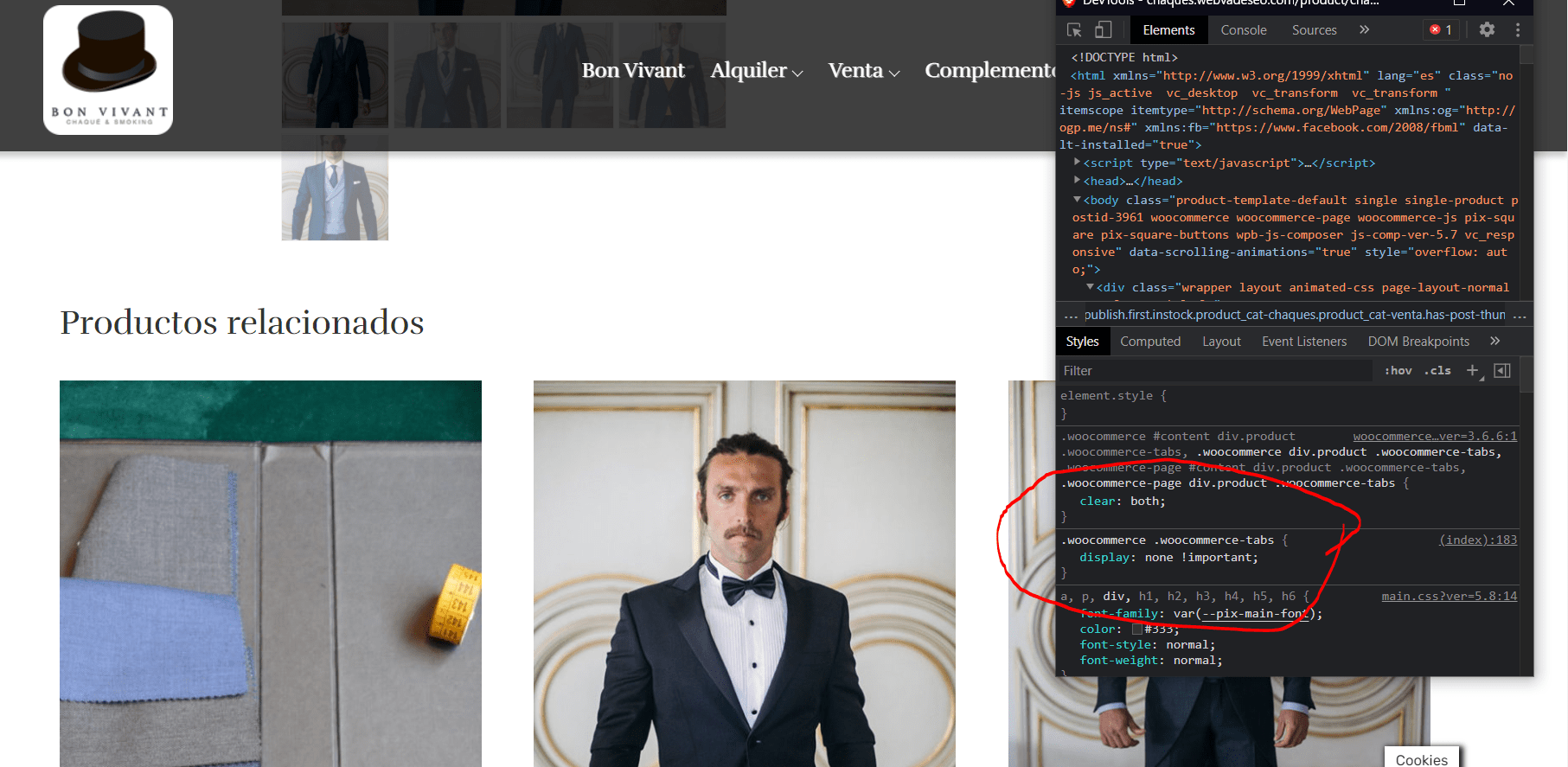Image resolution: width=1568 pixels, height=767 pixels.
Task: Toggle the :hov element state panel
Action: (1398, 370)
